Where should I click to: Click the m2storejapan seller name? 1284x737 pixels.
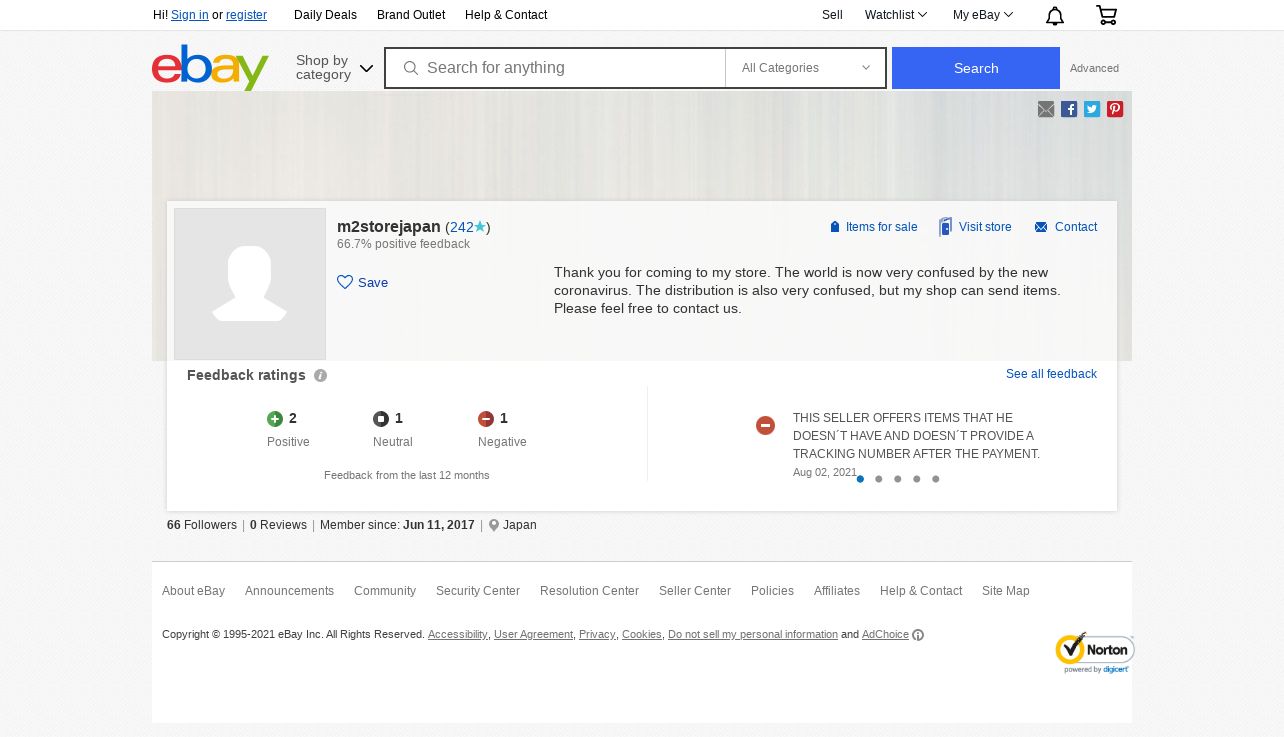point(389,227)
